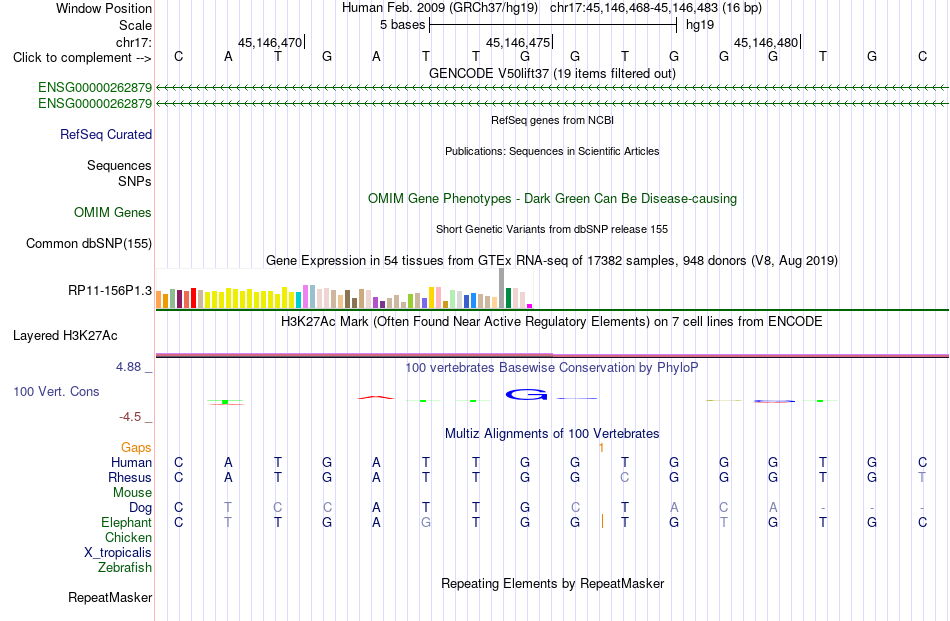Select the Human species row label
Image resolution: width=950 pixels, height=621 pixels.
131,463
